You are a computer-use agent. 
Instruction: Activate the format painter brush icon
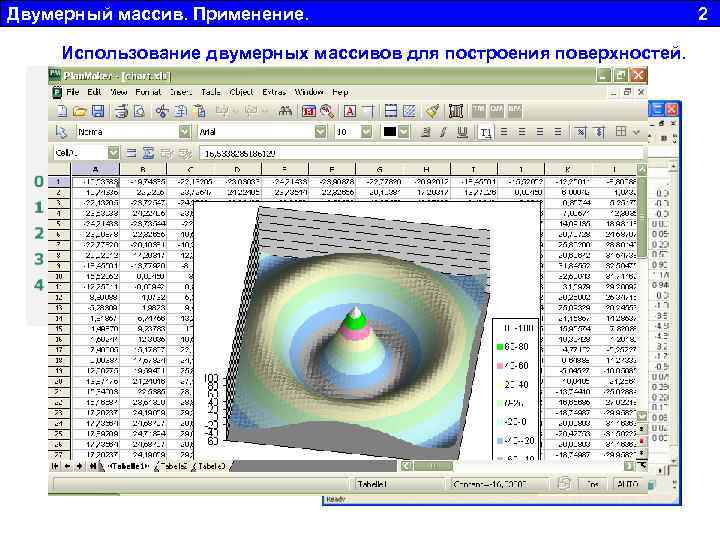432,111
